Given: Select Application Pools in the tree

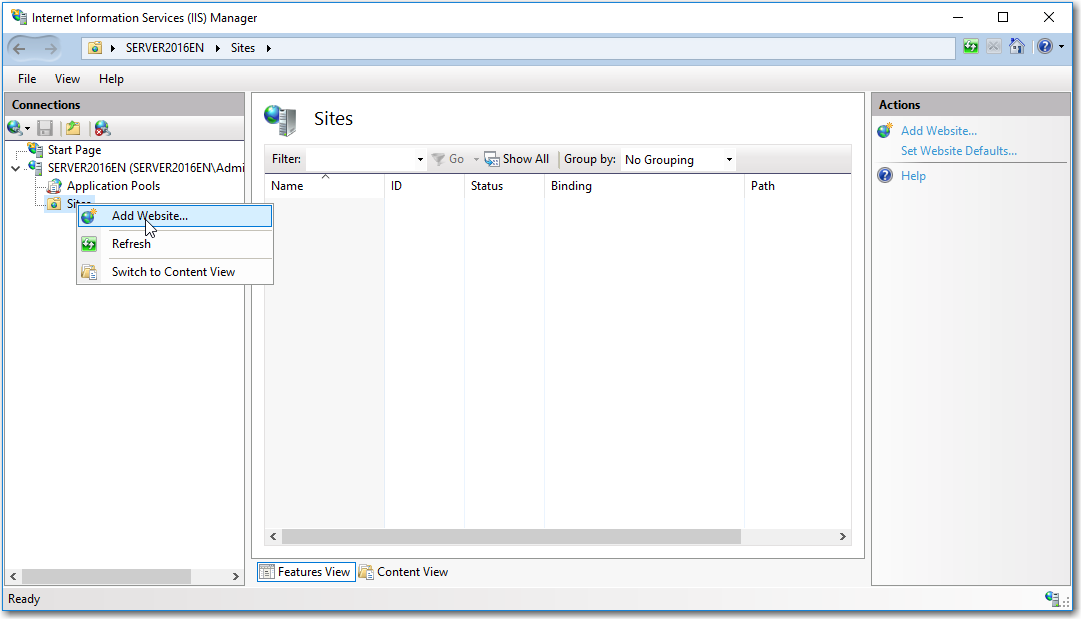Looking at the screenshot, I should [x=113, y=186].
